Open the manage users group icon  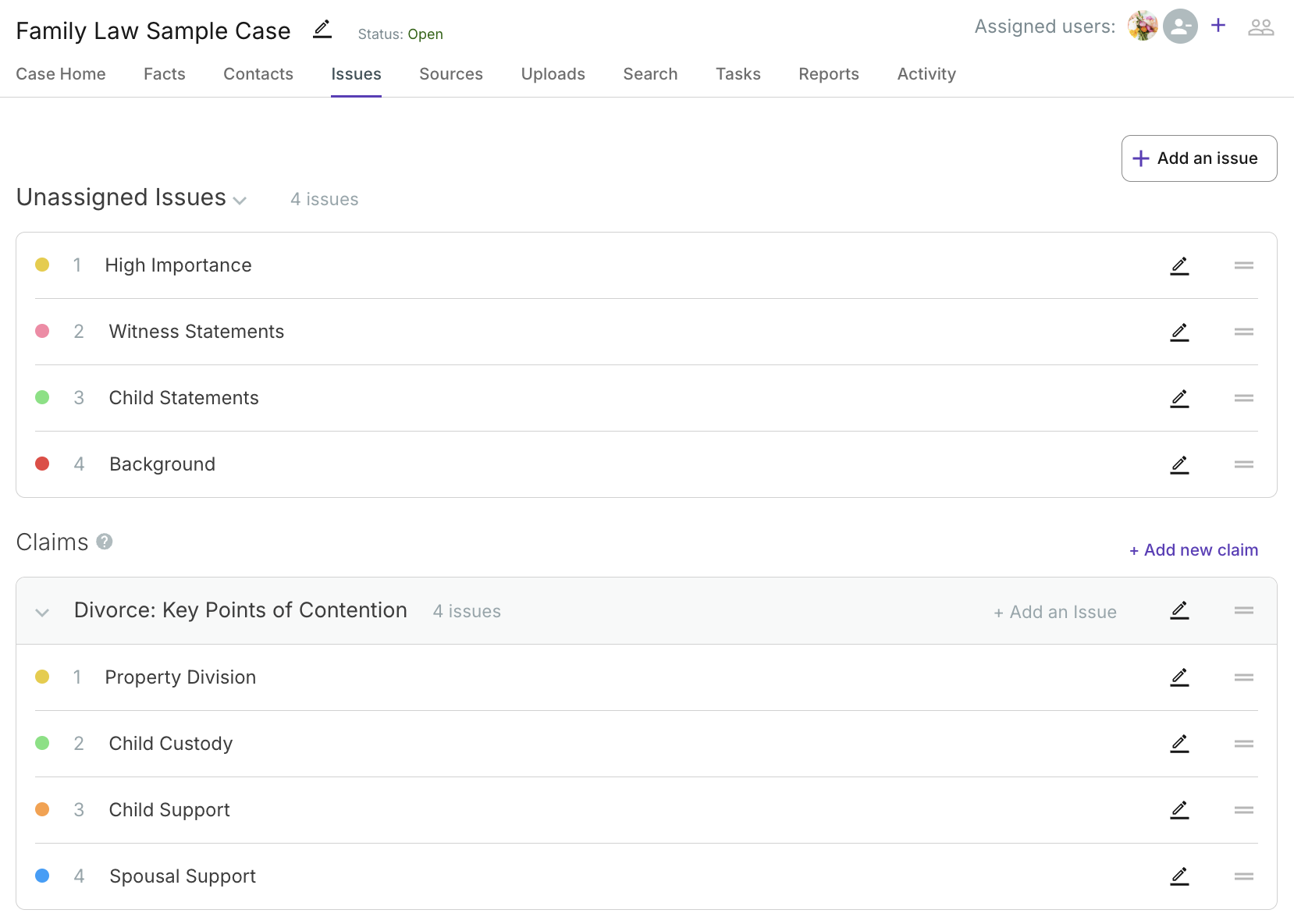pyautogui.click(x=1261, y=26)
